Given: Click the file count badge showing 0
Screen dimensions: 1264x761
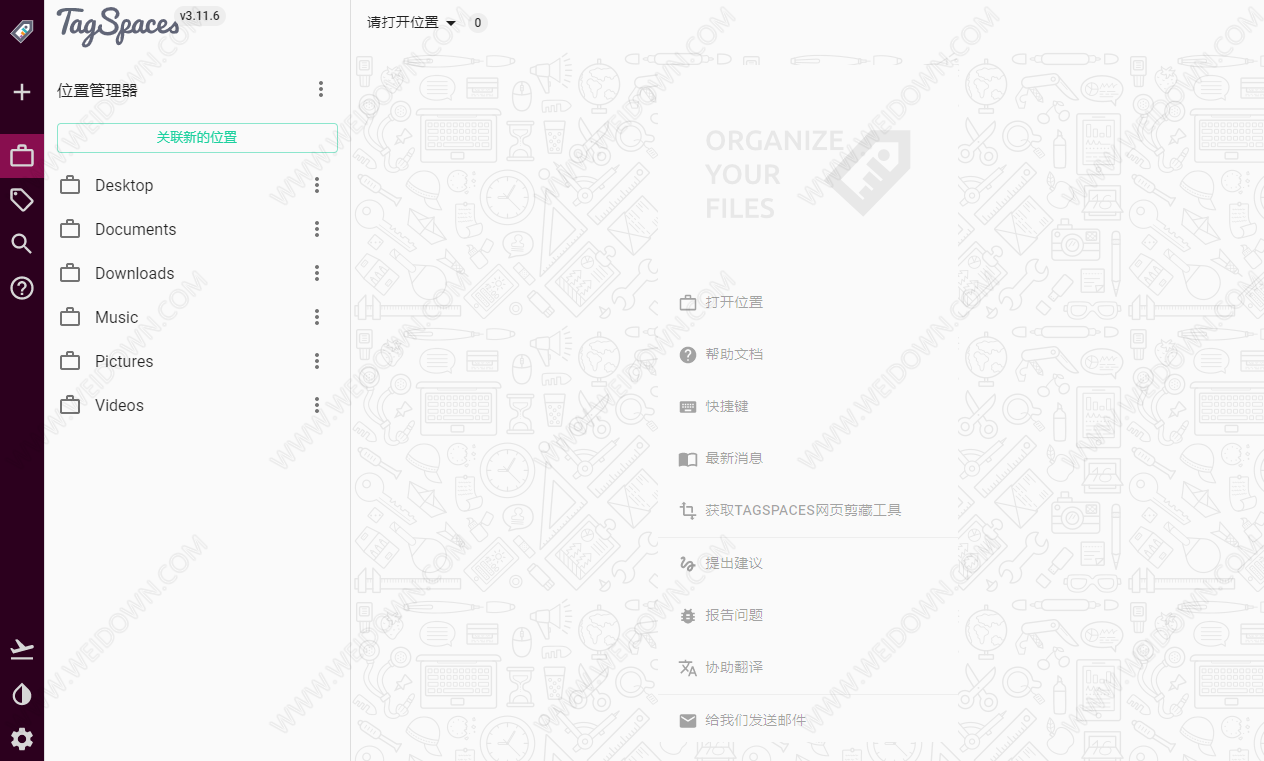Looking at the screenshot, I should click(477, 22).
